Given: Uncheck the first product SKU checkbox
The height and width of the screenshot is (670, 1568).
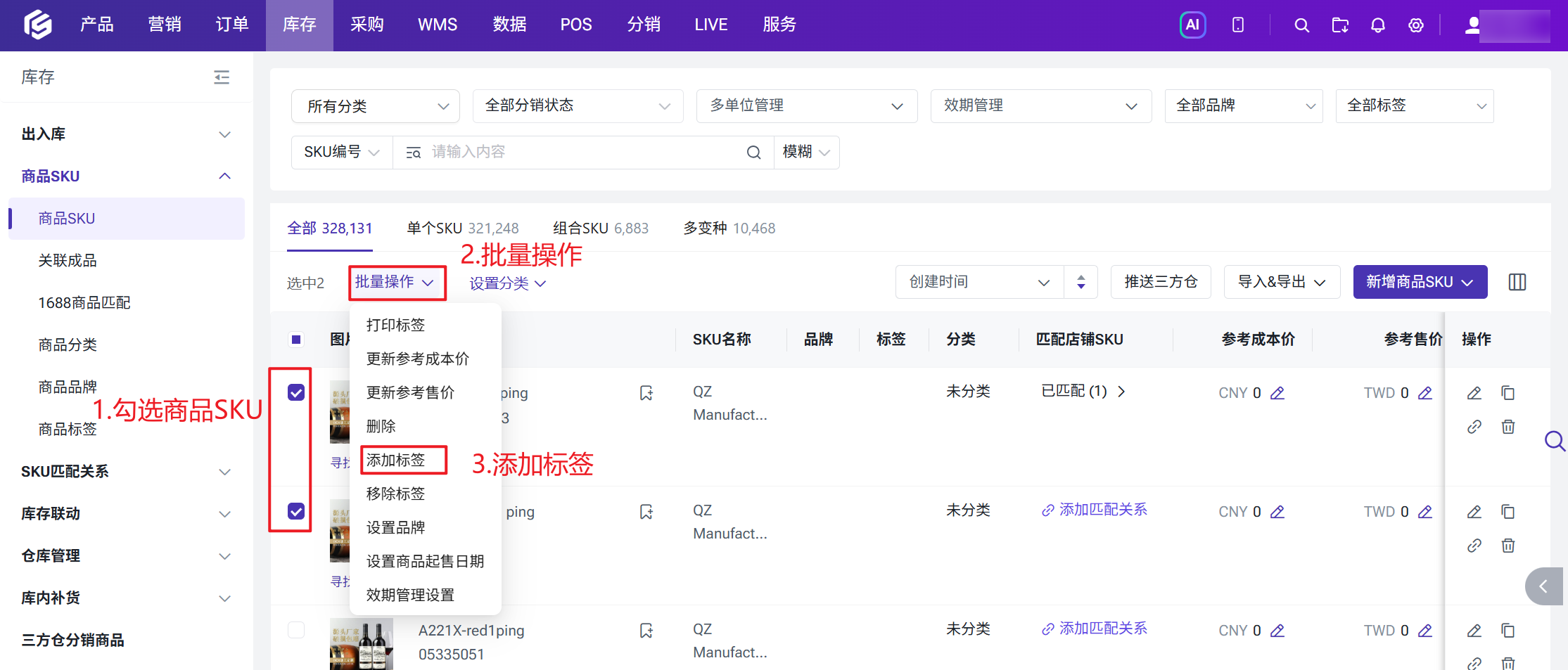Looking at the screenshot, I should click(x=296, y=392).
